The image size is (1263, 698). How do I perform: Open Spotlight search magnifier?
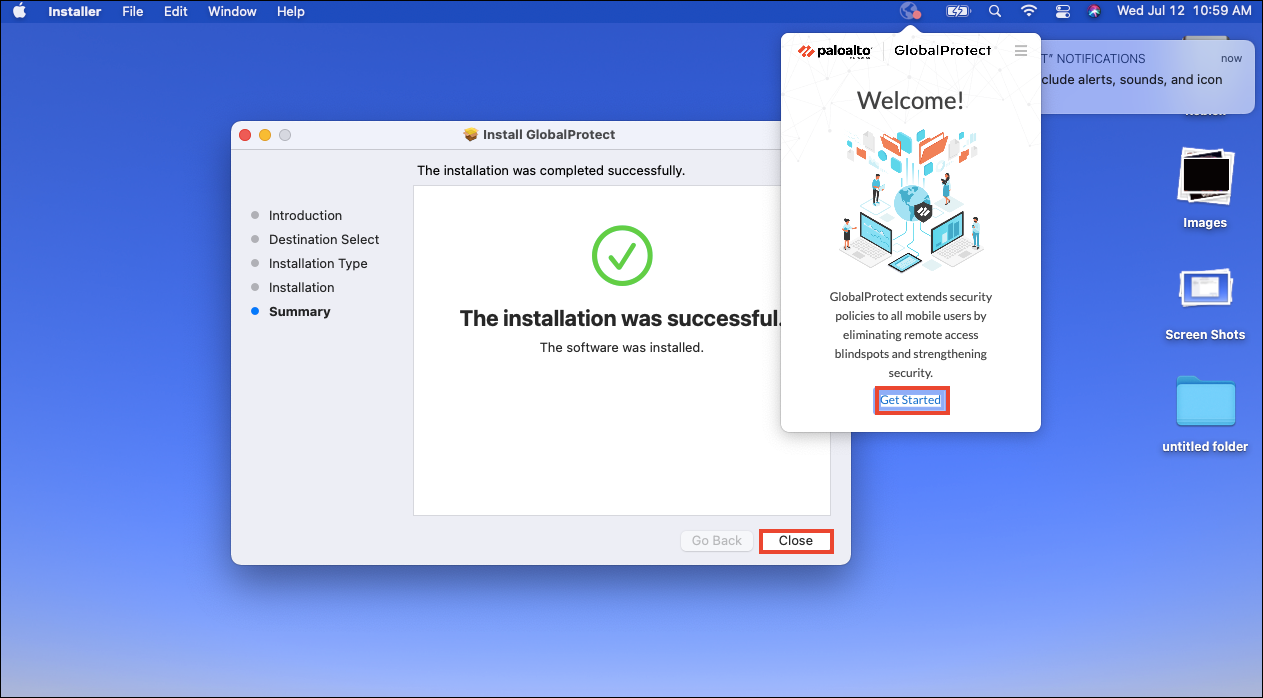tap(994, 11)
